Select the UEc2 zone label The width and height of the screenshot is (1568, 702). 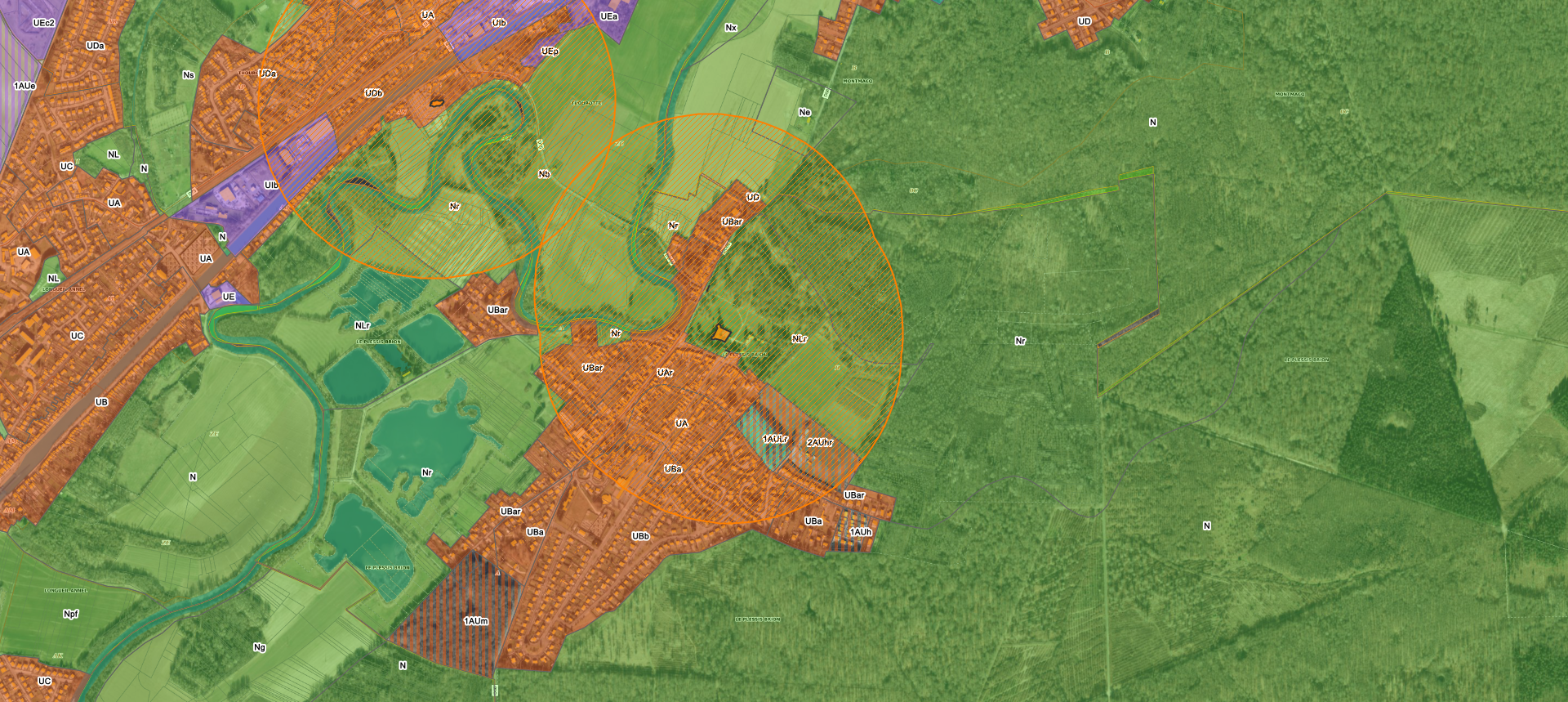click(x=44, y=23)
